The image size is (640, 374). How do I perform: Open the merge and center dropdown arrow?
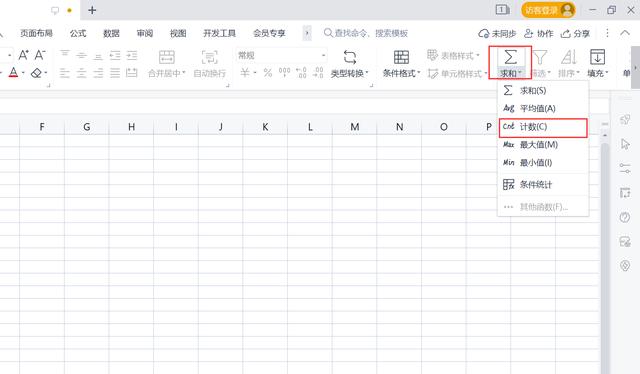coord(184,73)
